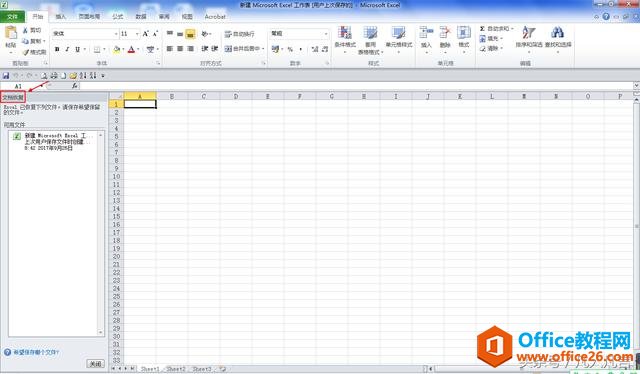The width and height of the screenshot is (640, 374).
Task: Select column C header
Action: tap(204, 96)
